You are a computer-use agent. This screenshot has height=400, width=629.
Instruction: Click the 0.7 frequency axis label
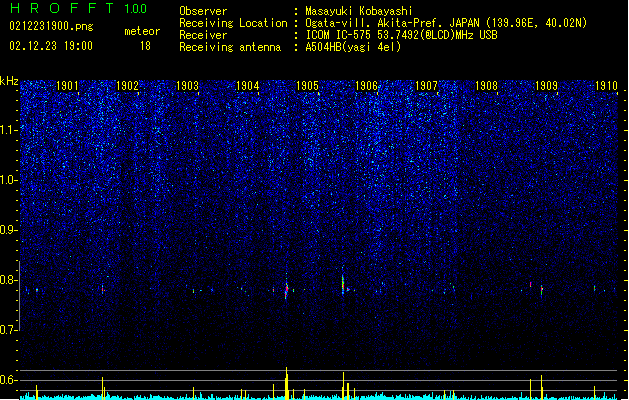[x=8, y=330]
